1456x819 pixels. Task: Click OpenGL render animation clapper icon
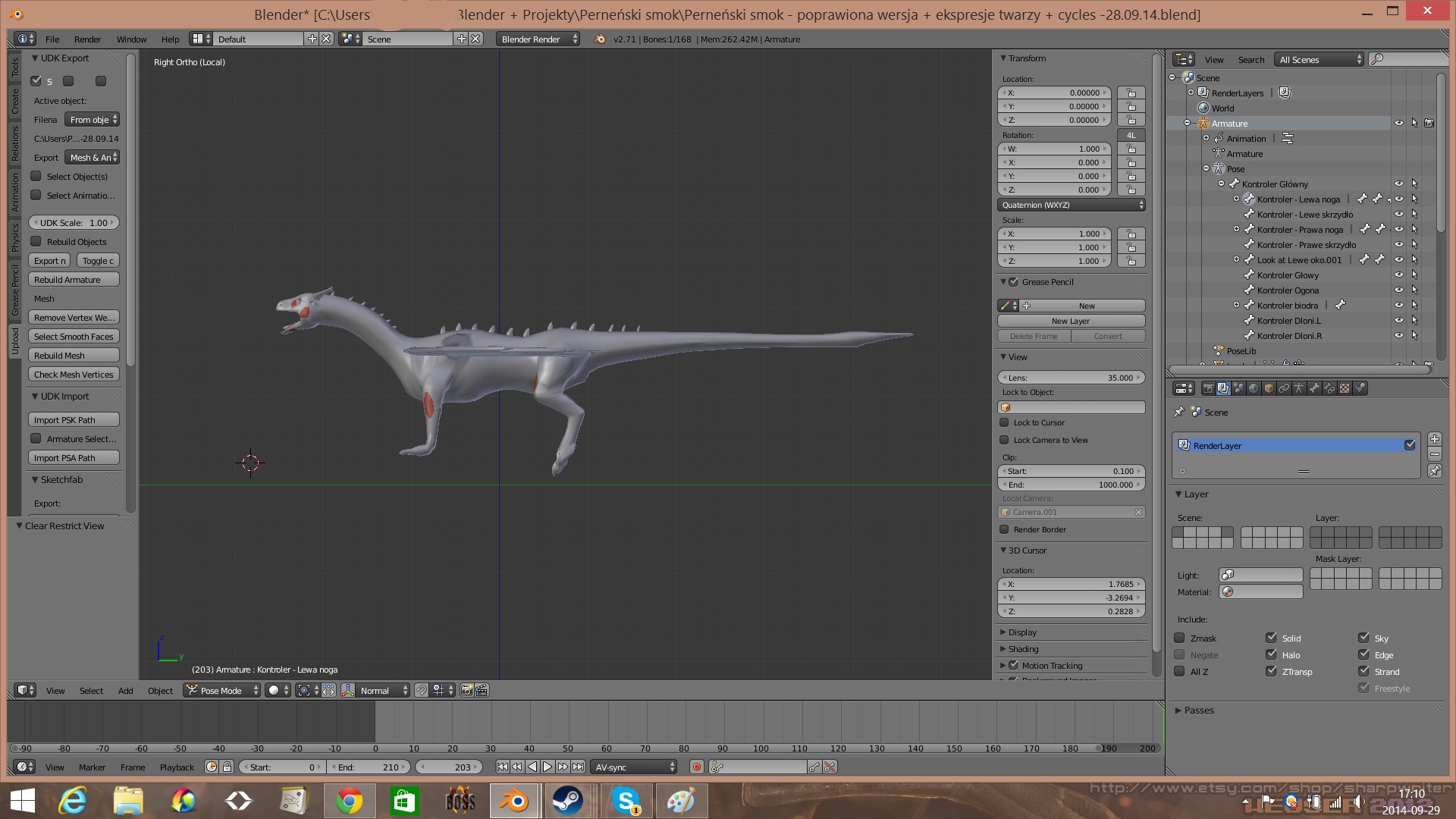[x=482, y=690]
